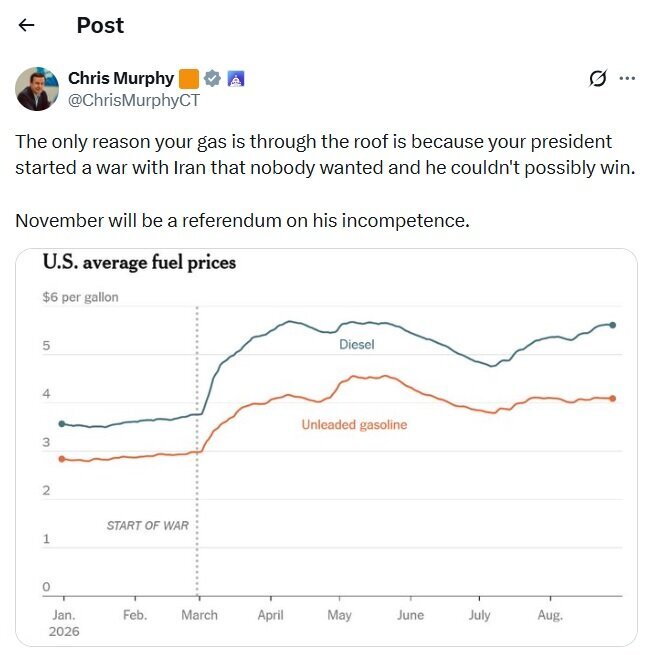Click the gasoline endpoint dot in August
The width and height of the screenshot is (647, 655).
(x=612, y=399)
